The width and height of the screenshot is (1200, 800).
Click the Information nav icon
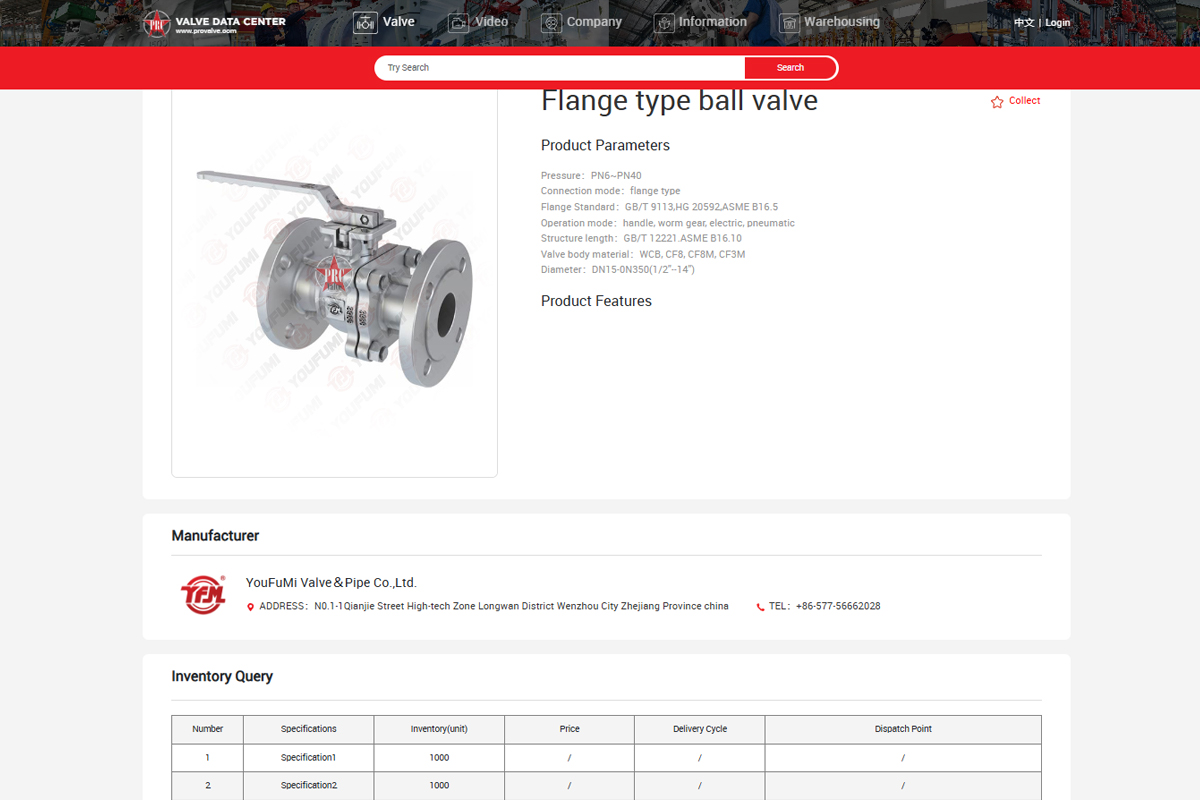(664, 23)
